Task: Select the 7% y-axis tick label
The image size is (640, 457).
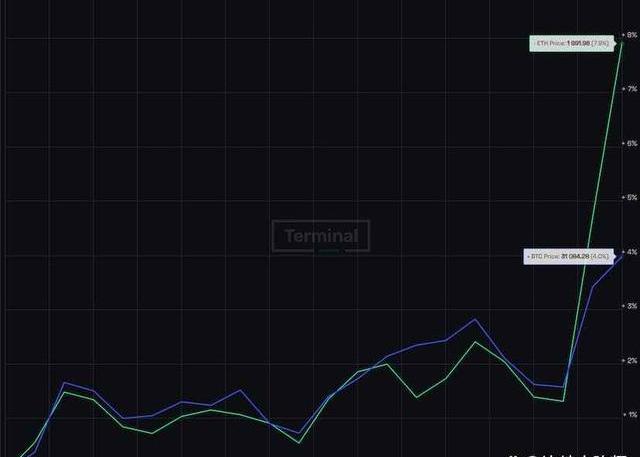Action: [x=631, y=90]
